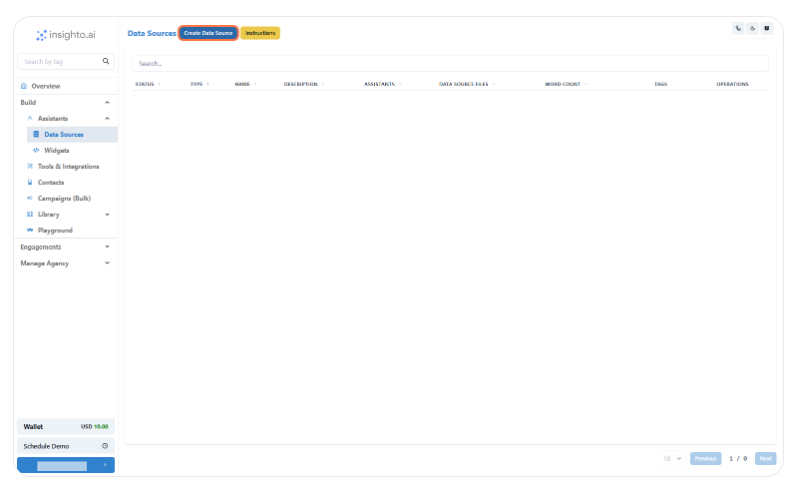789x496 pixels.
Task: Click the Library books icon
Action: coord(30,214)
